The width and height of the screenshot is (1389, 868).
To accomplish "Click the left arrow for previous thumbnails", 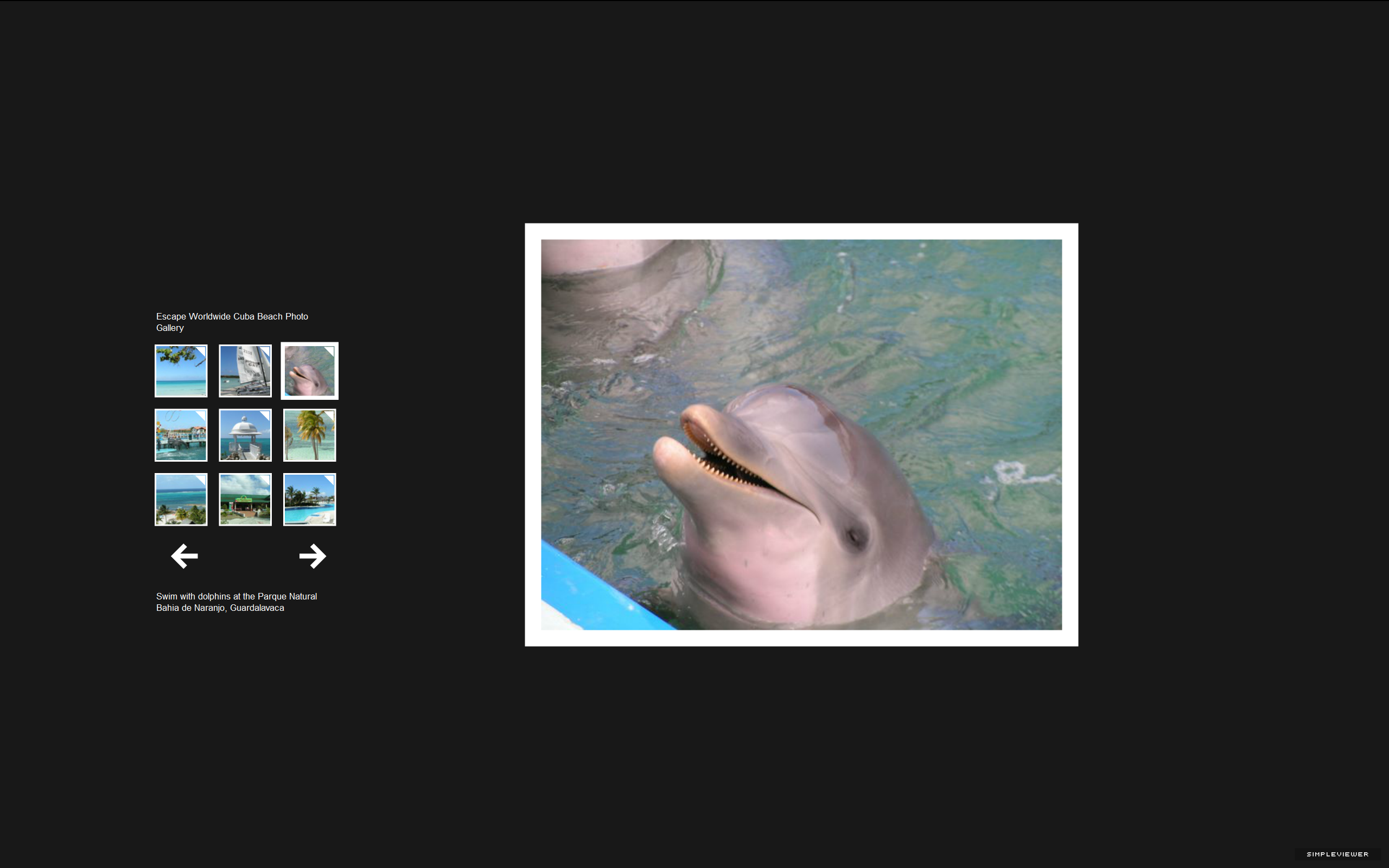I will coord(184,556).
